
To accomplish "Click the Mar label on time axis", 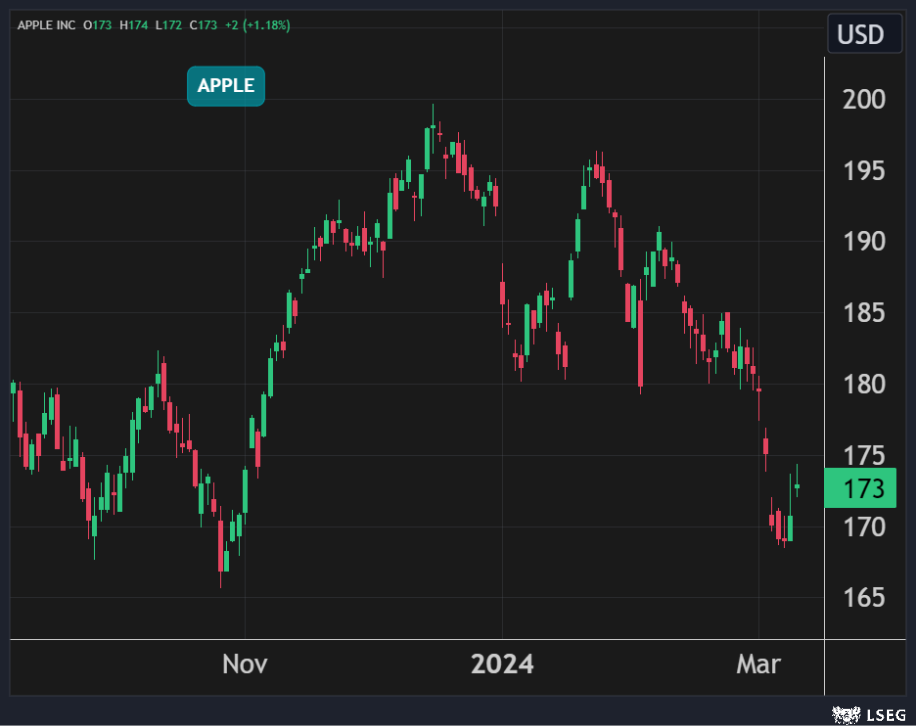I will click(759, 664).
